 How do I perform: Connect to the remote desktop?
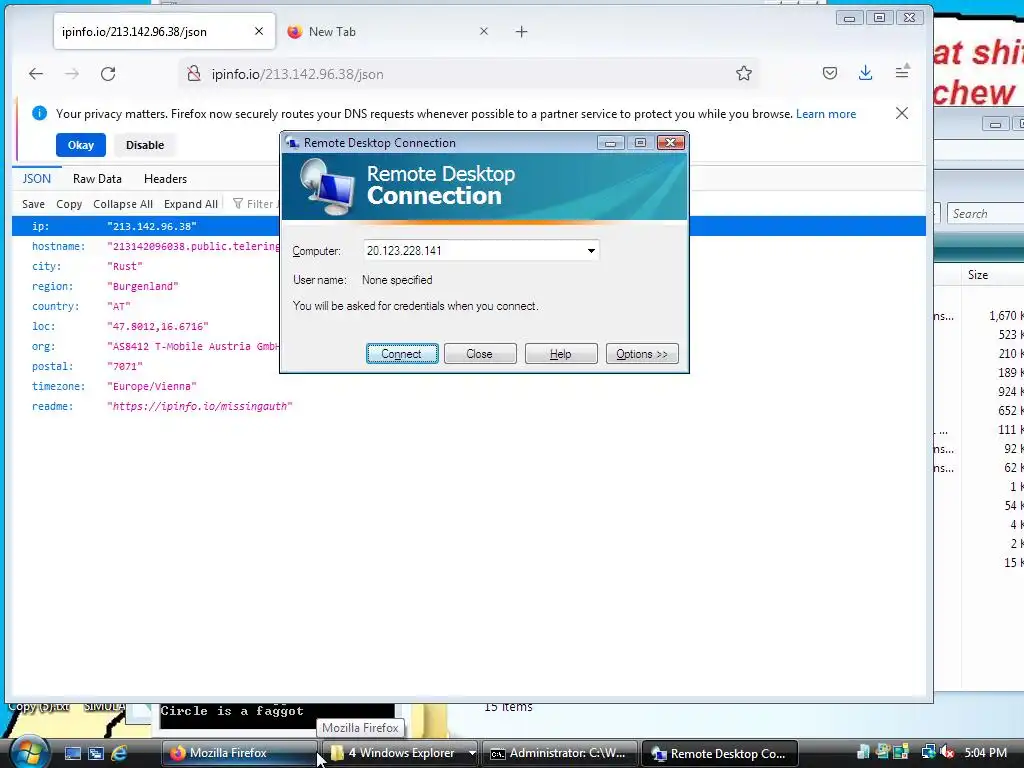tap(402, 354)
